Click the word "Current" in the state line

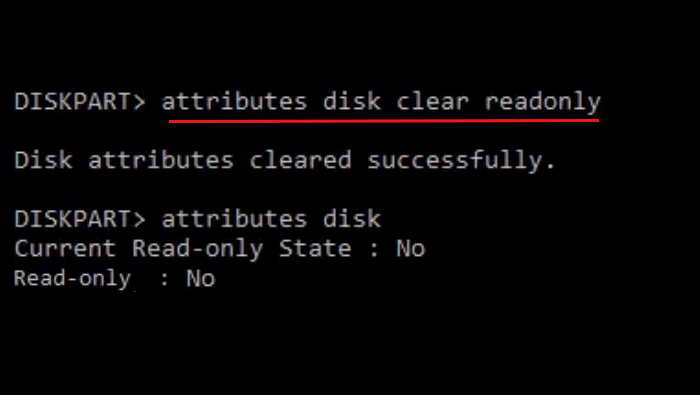(65, 248)
